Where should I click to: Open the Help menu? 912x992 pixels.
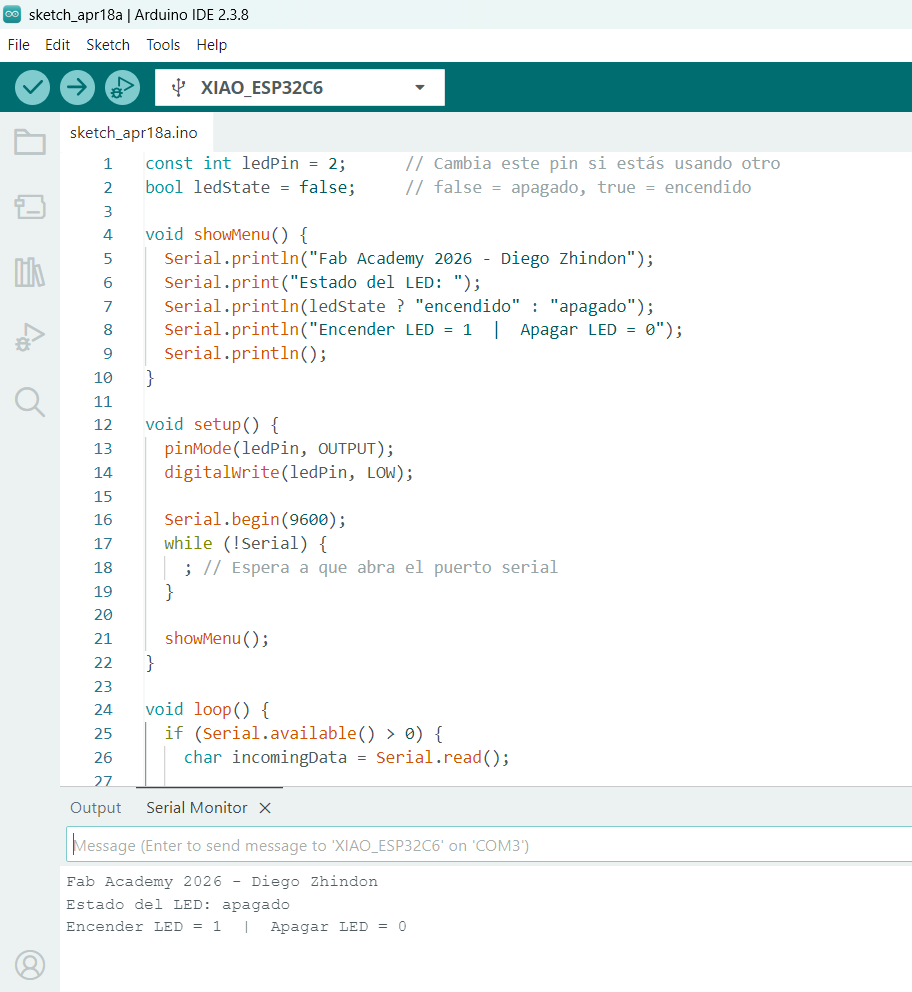211,45
